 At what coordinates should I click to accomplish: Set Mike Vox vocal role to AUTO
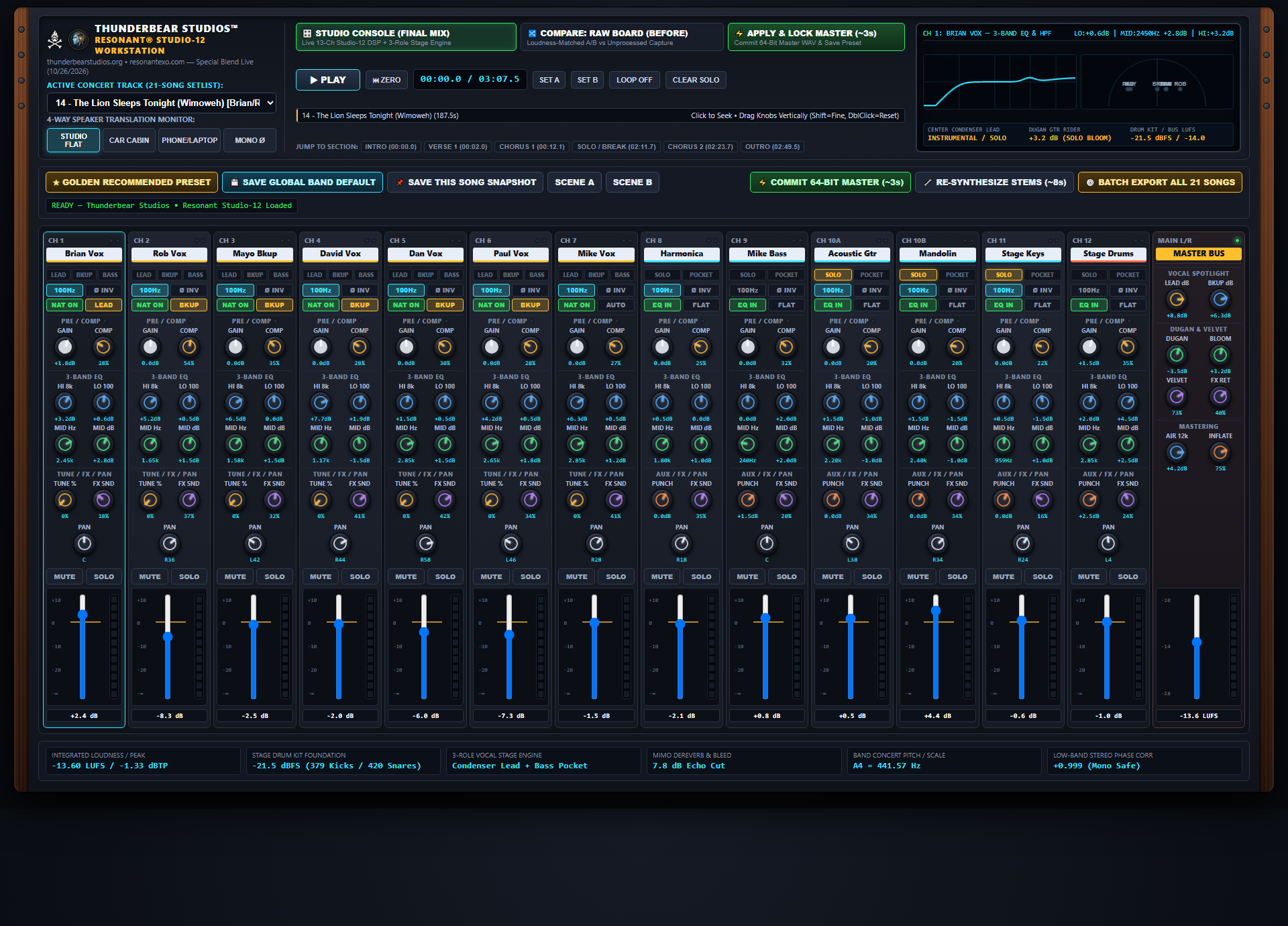(x=616, y=305)
